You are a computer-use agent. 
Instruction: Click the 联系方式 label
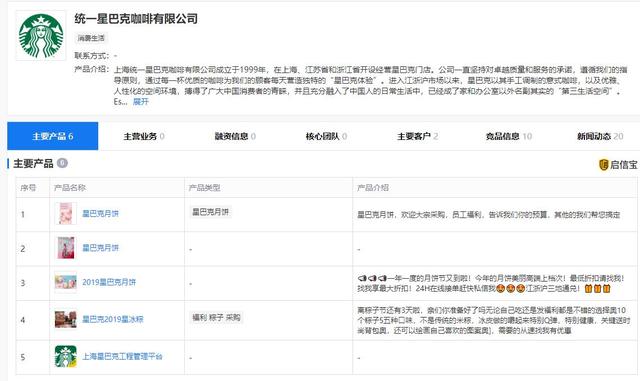coord(91,56)
